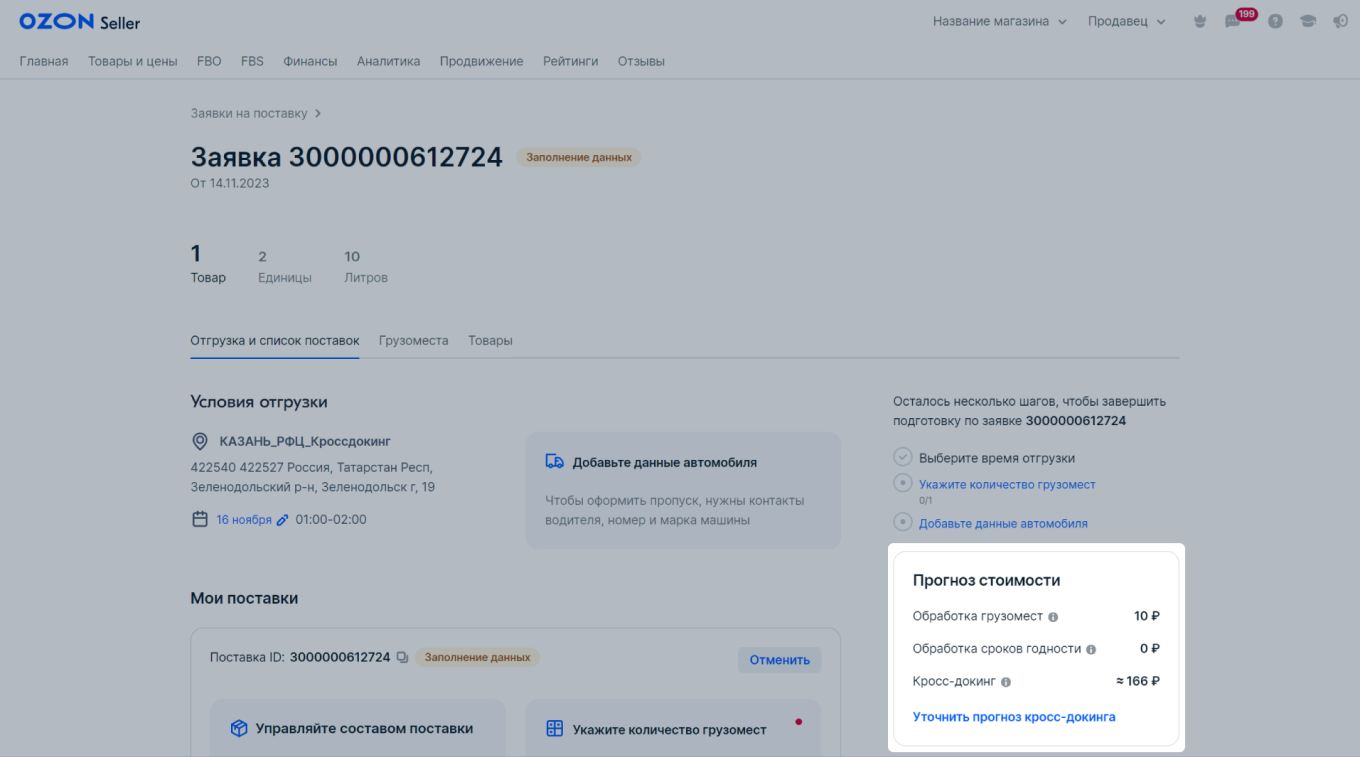Click the Заполнение данных badge near title
The image size is (1360, 757).
tap(579, 157)
